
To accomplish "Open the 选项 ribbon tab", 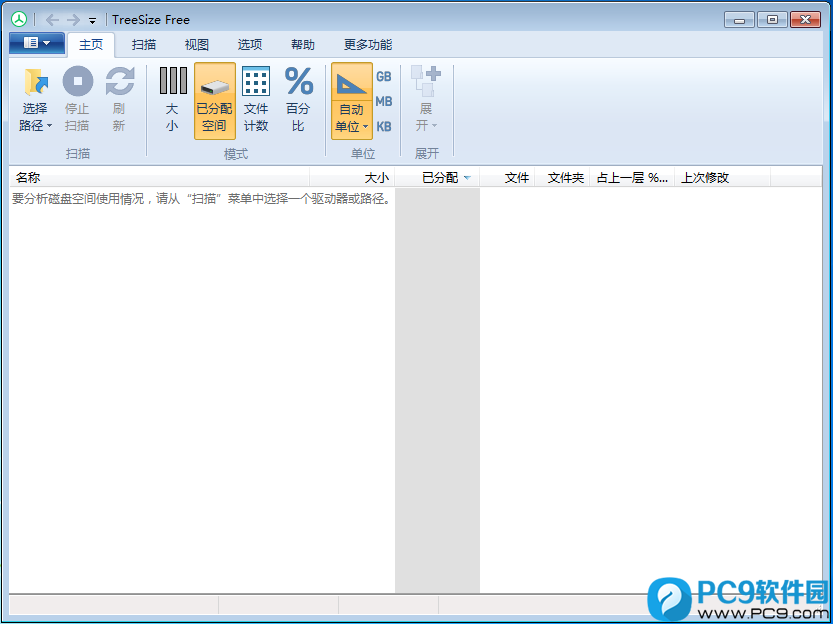I will click(x=250, y=45).
